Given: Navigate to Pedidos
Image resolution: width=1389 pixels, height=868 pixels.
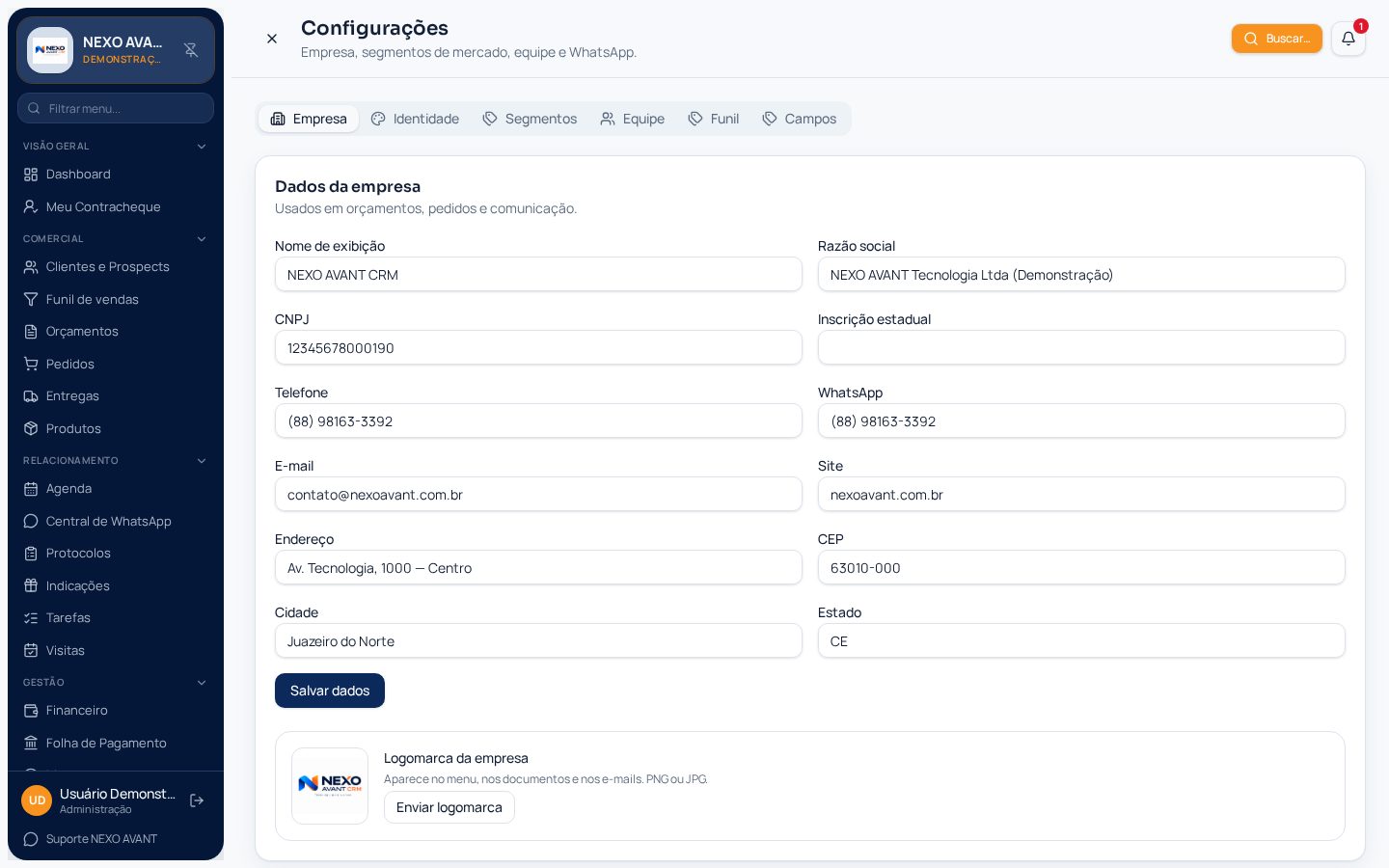Looking at the screenshot, I should pos(116,365).
